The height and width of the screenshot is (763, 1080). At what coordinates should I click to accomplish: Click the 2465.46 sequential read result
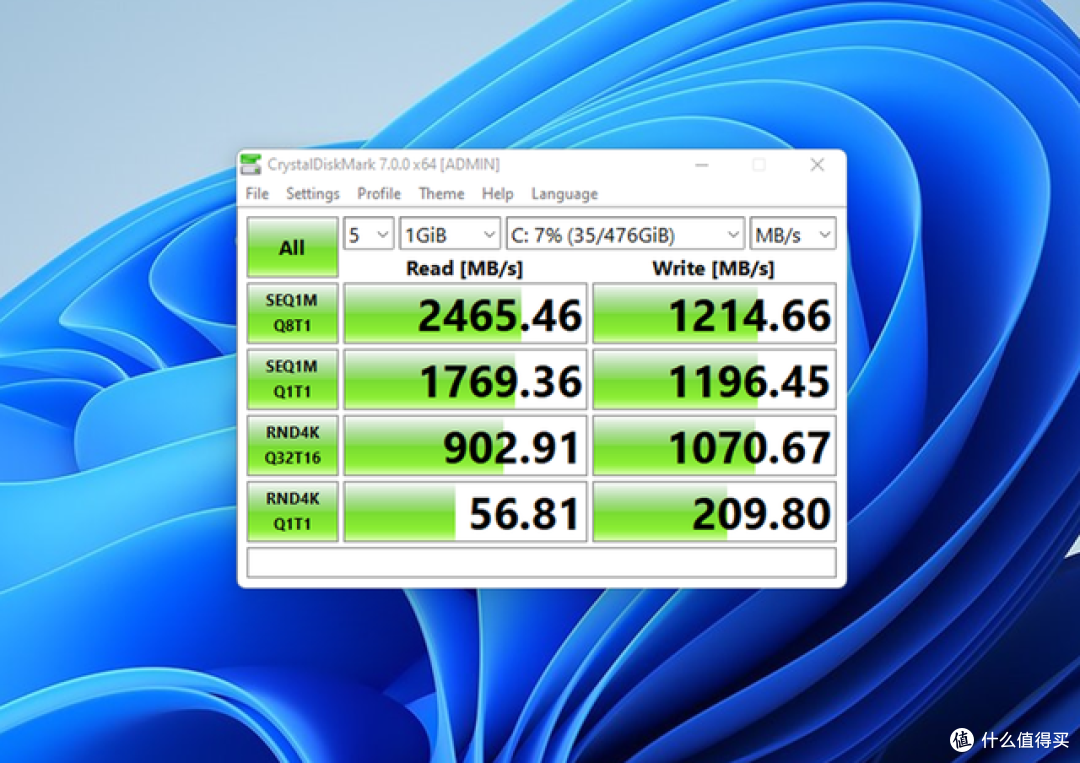click(465, 313)
